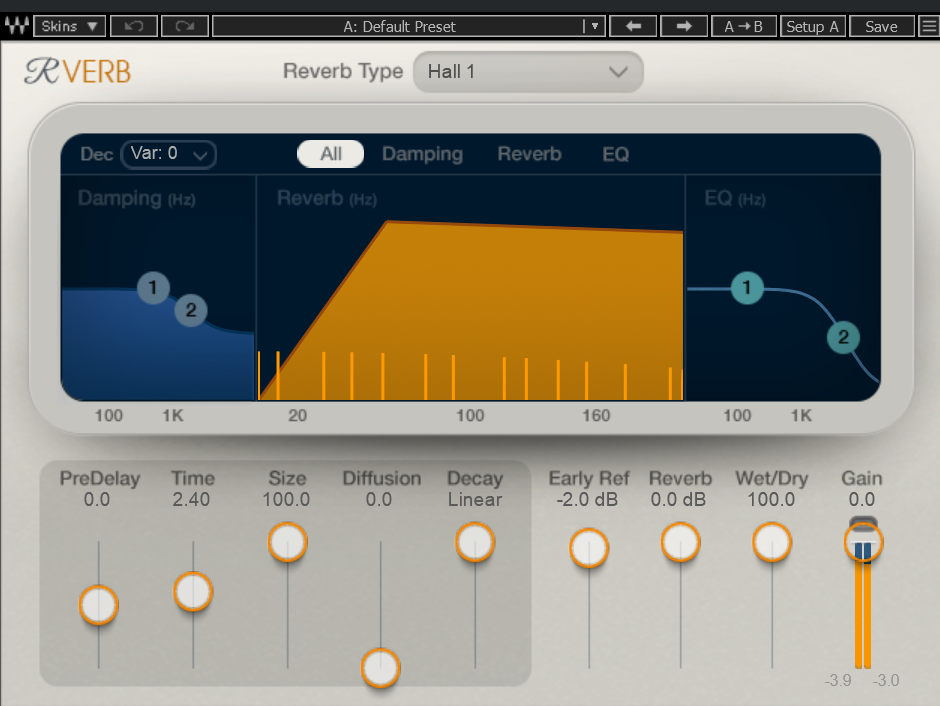
Task: Click the Diffusion slider knob
Action: tap(381, 667)
